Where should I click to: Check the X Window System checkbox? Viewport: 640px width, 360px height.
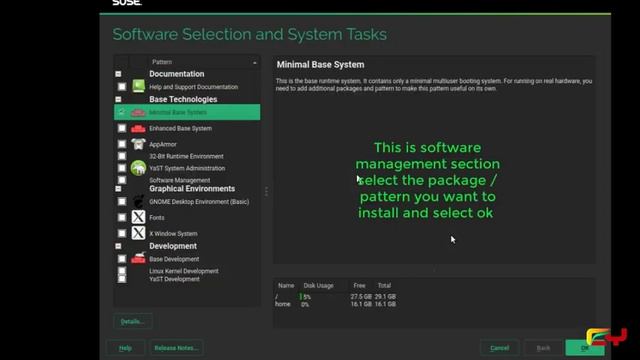[122, 233]
